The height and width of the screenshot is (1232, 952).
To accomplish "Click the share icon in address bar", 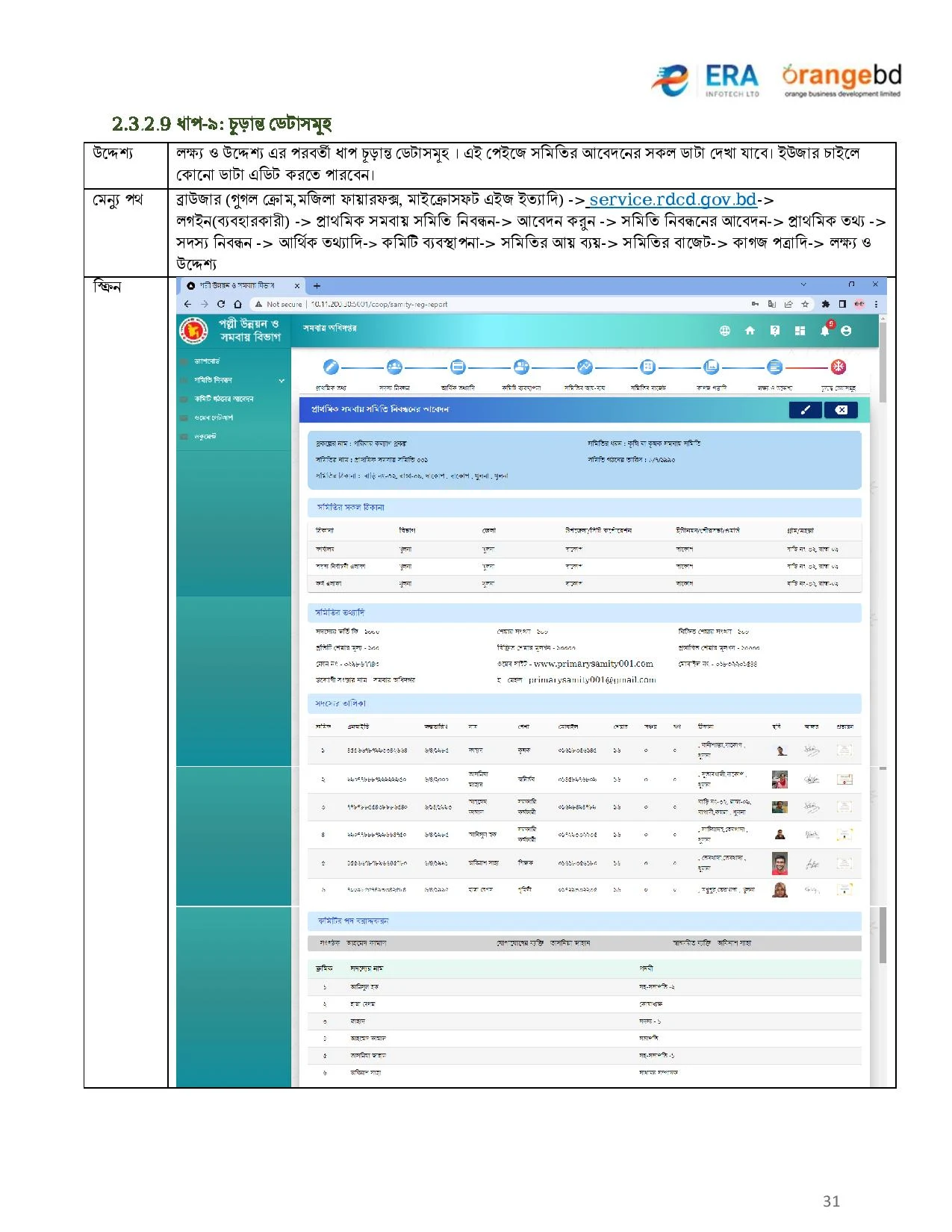I will 788,304.
